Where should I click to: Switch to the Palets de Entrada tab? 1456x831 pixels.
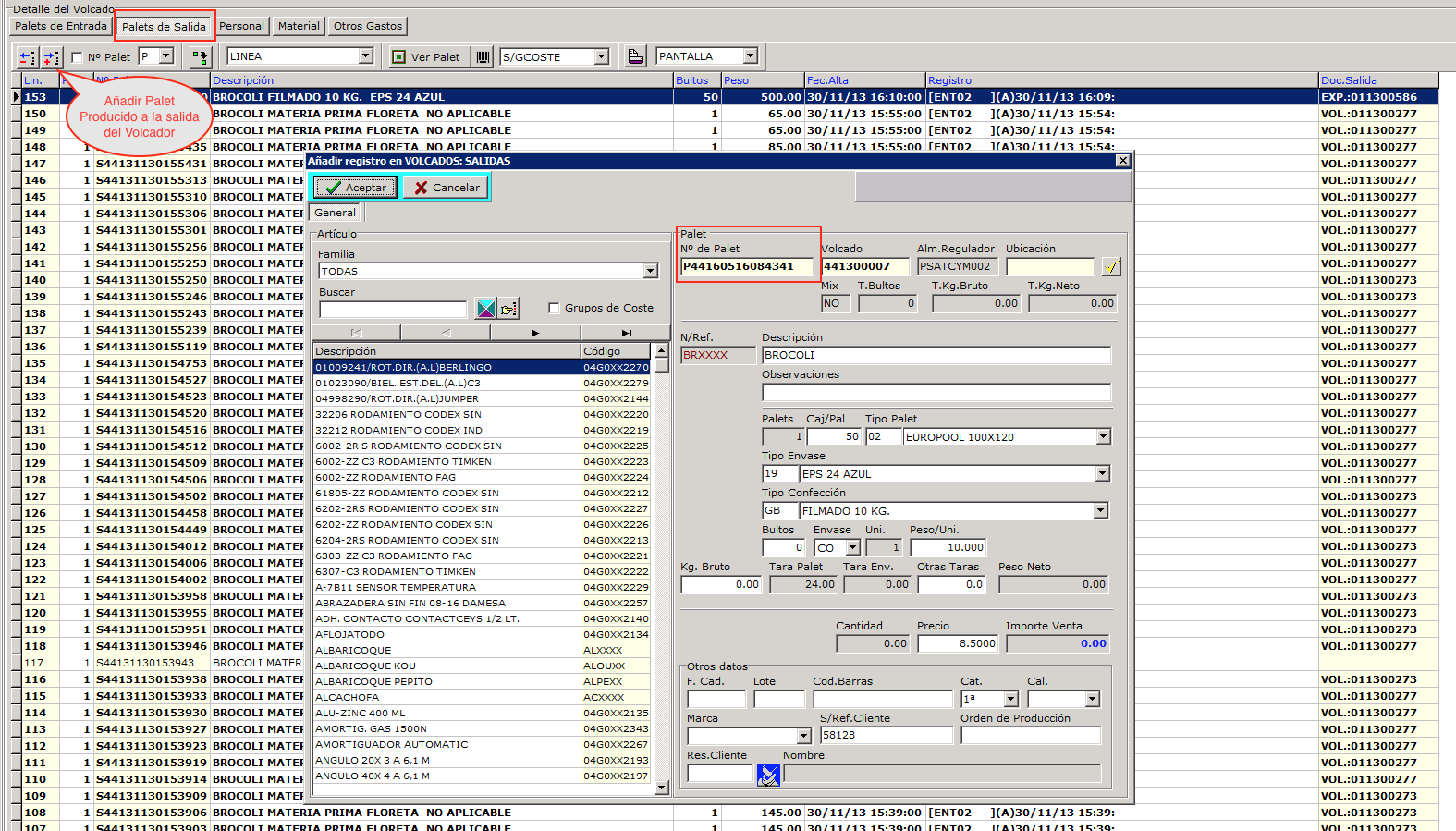(x=61, y=26)
